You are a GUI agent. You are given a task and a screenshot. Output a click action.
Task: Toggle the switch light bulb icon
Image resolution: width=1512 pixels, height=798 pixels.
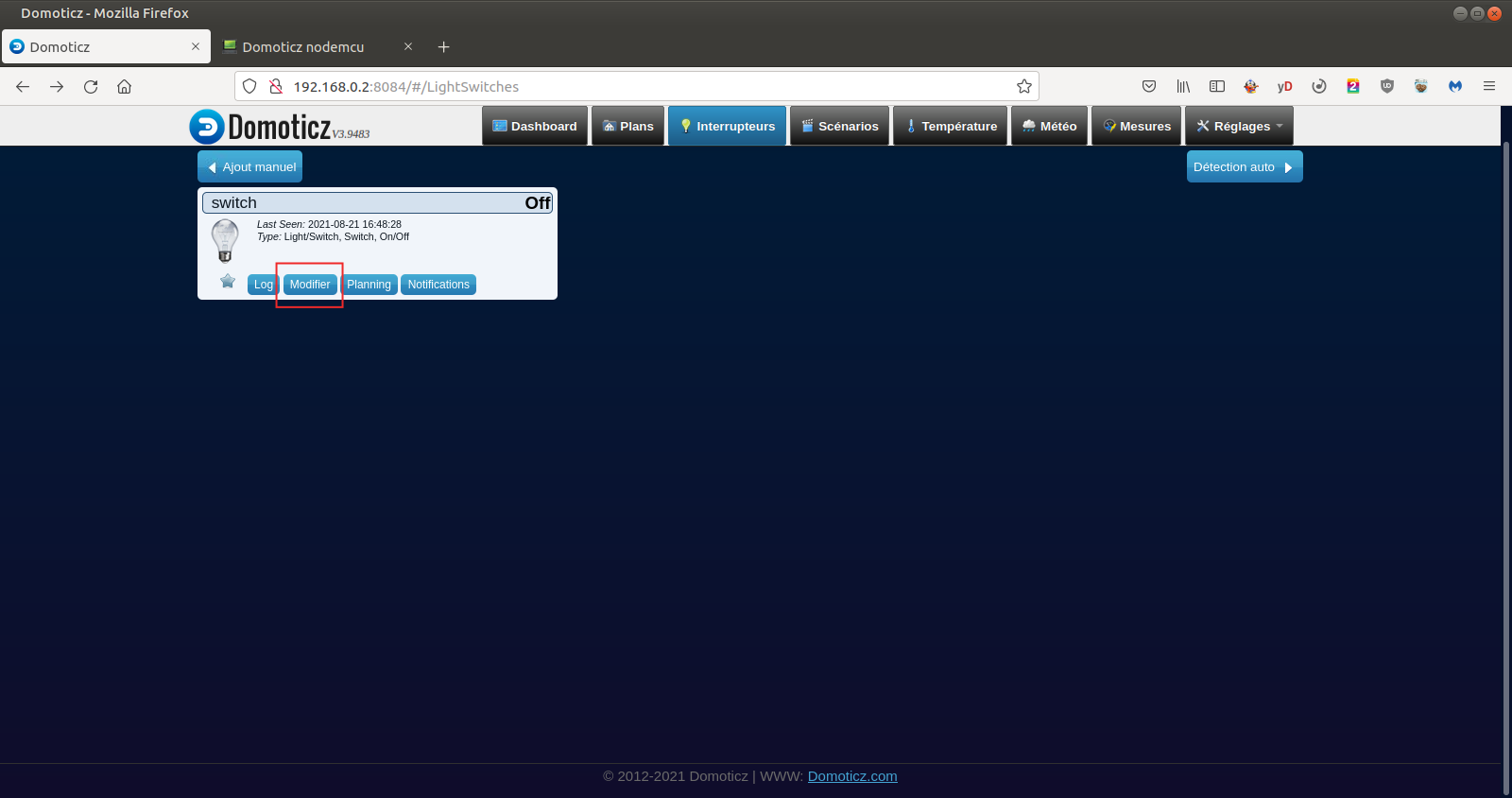(225, 240)
